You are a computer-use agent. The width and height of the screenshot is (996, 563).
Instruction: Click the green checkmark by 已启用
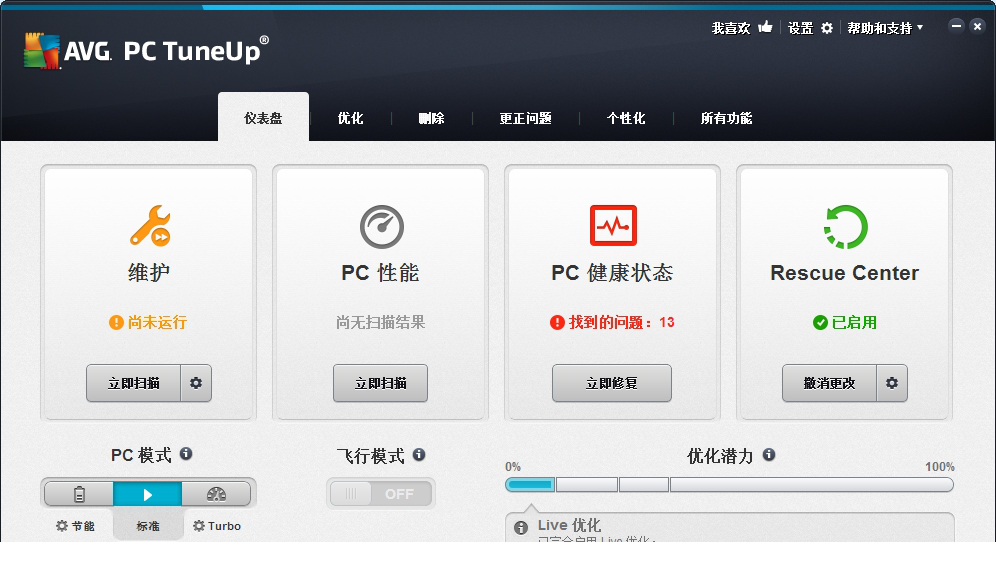click(820, 322)
